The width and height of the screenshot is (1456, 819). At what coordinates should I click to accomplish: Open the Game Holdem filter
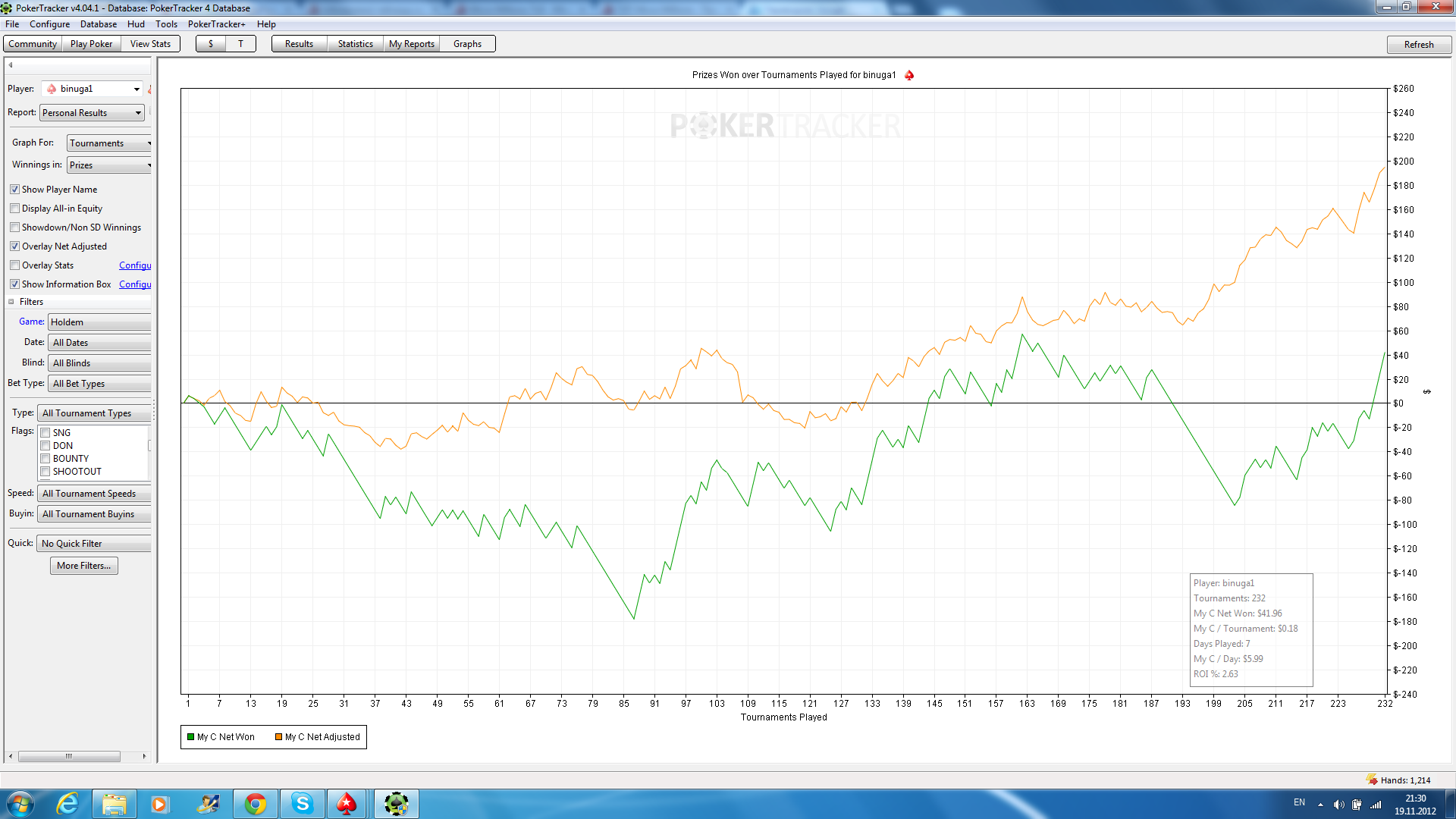99,322
